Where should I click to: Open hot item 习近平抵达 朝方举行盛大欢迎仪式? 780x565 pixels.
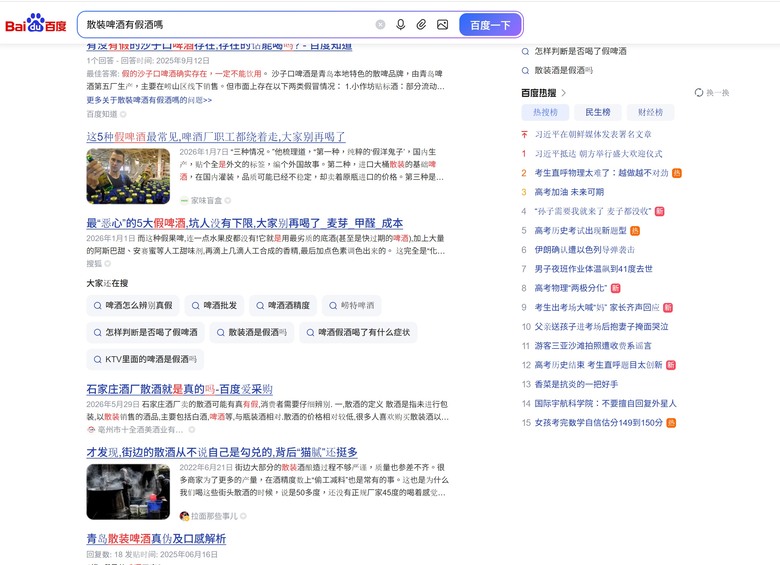point(598,154)
